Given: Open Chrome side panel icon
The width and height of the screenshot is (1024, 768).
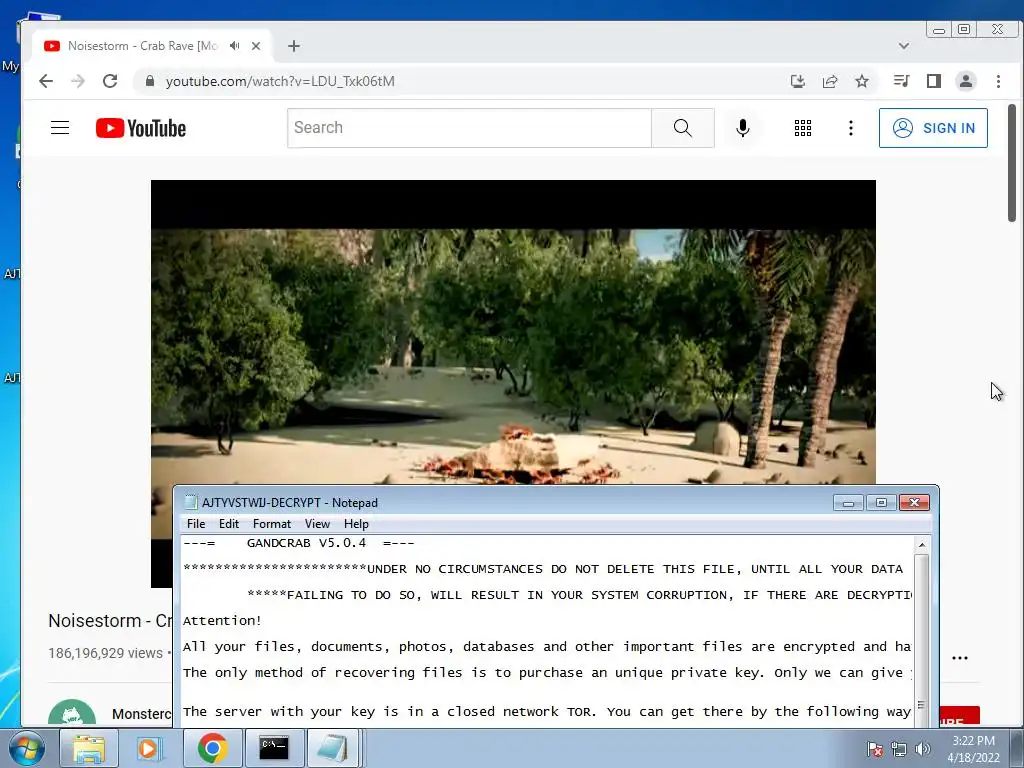Looking at the screenshot, I should click(x=934, y=81).
